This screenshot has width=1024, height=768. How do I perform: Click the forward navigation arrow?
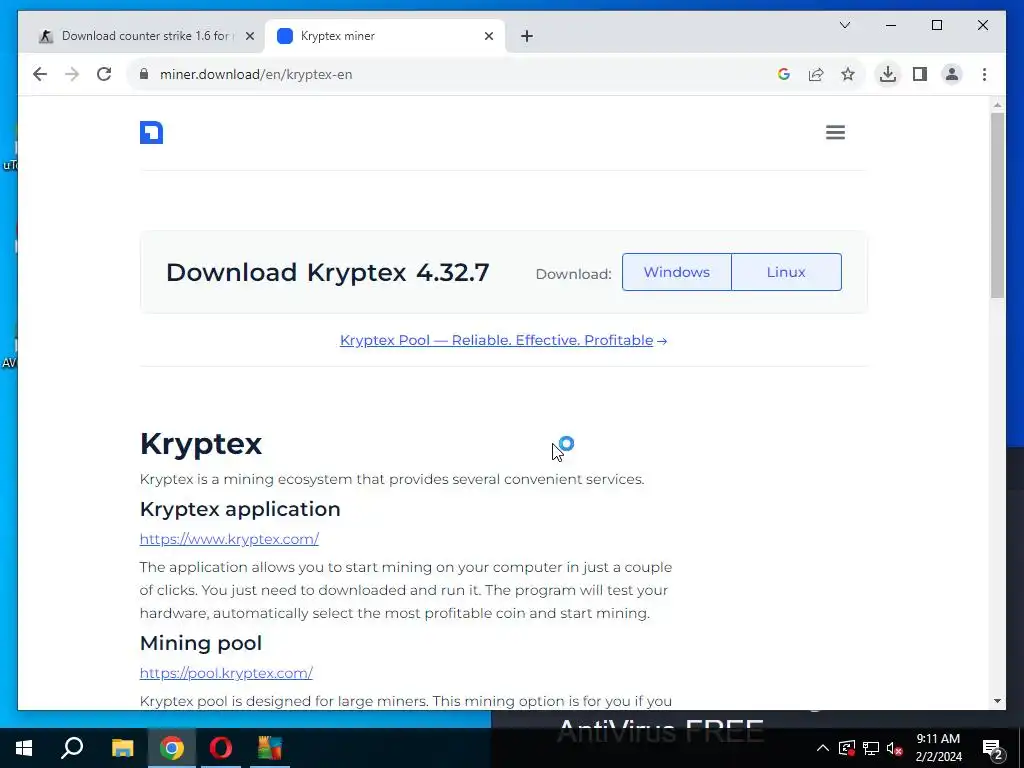(x=72, y=74)
